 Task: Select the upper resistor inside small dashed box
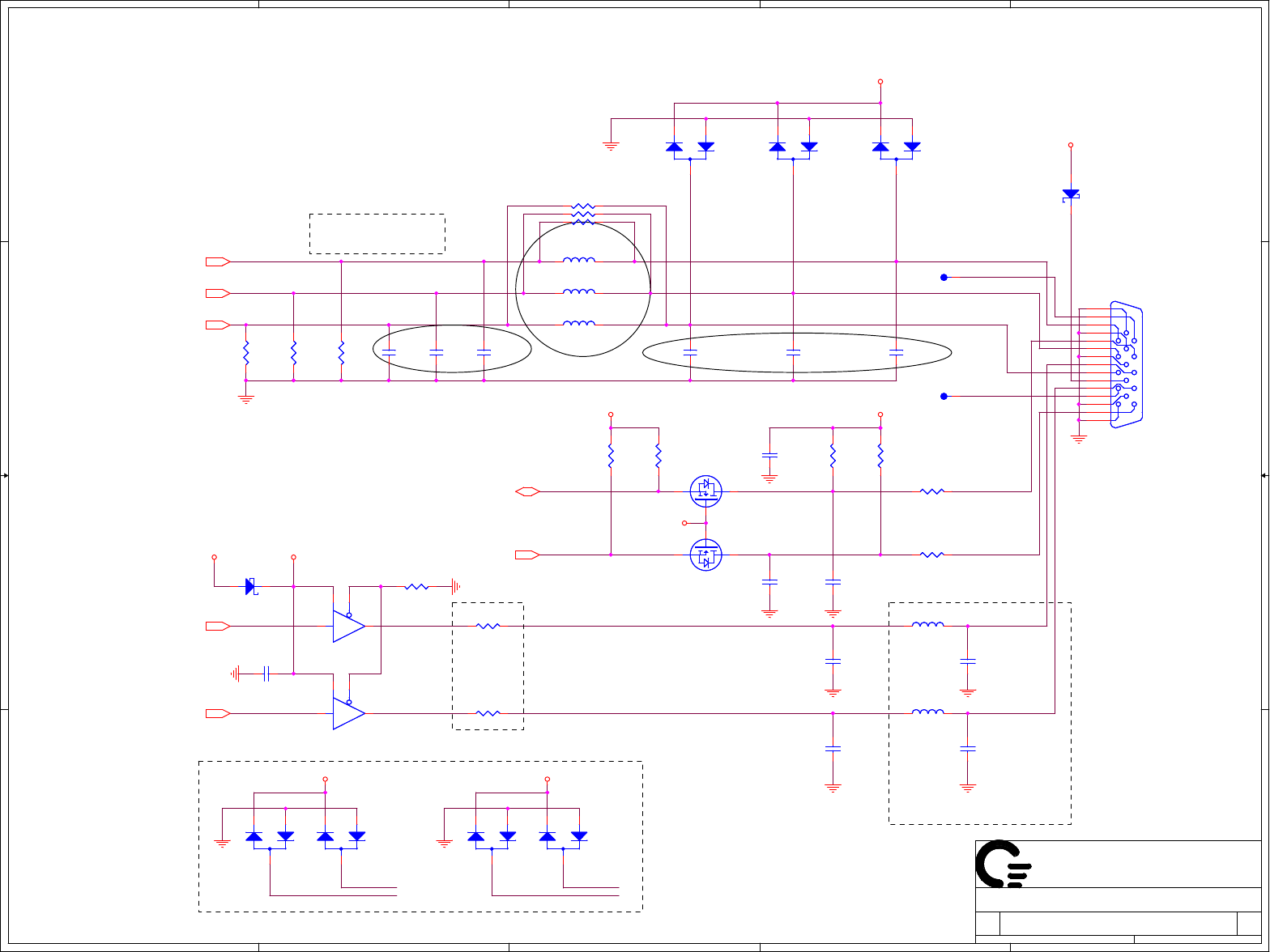(x=488, y=626)
